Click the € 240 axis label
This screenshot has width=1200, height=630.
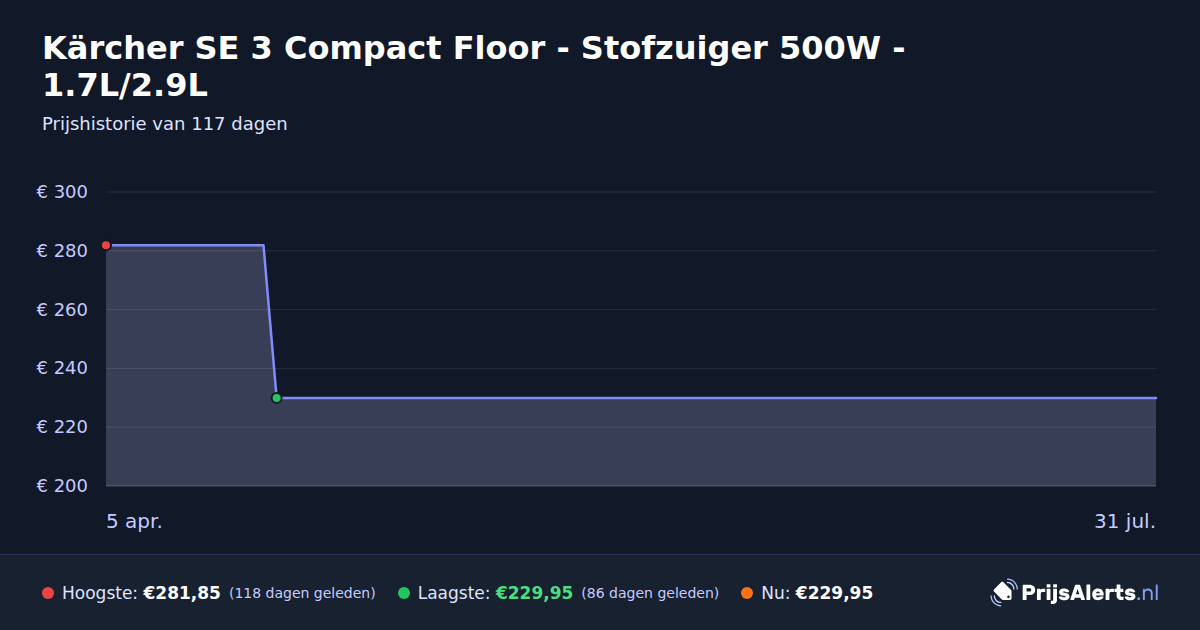62,368
